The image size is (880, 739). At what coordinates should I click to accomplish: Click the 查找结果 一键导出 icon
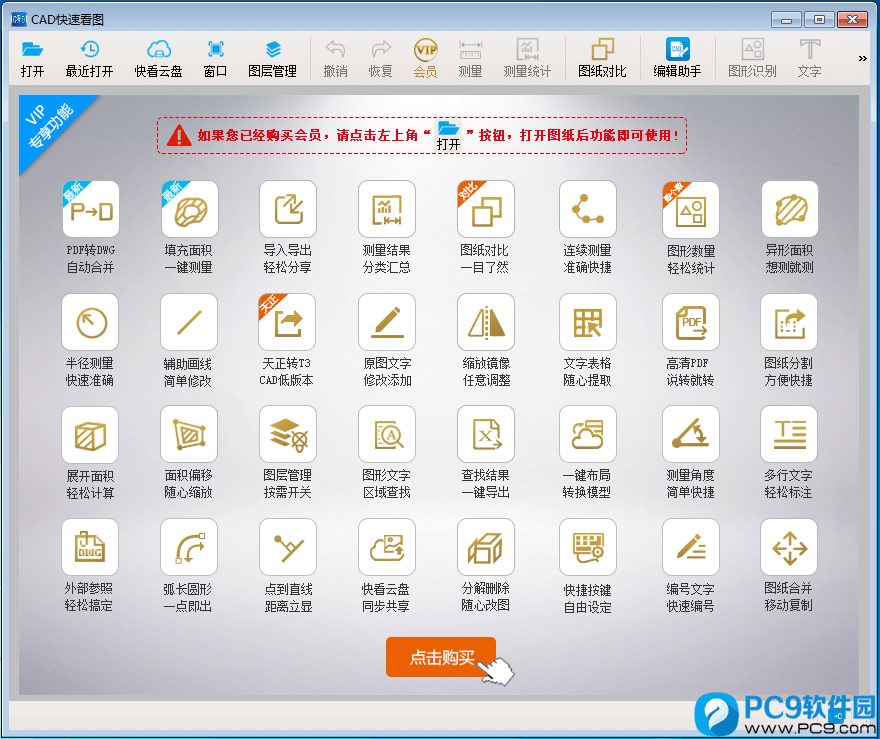pyautogui.click(x=486, y=435)
